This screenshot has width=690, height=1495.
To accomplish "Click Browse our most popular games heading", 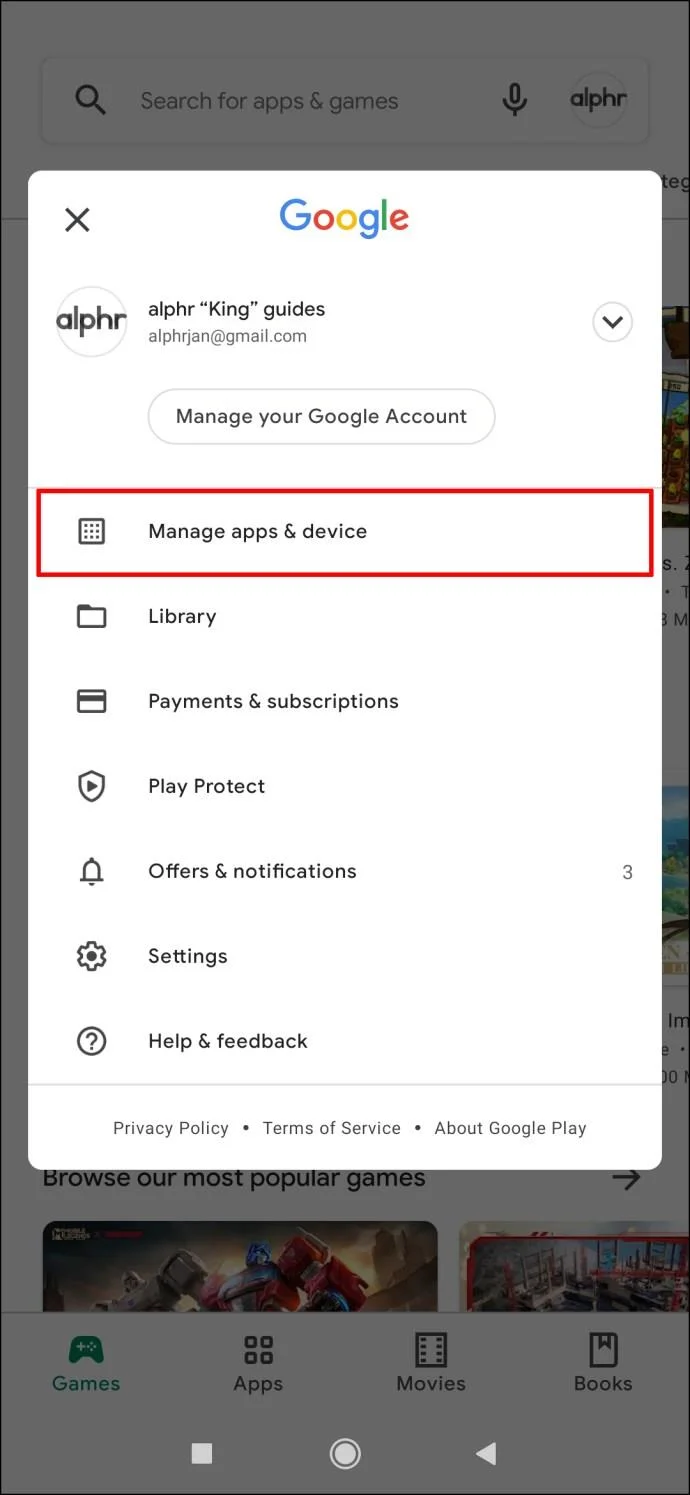I will pyautogui.click(x=234, y=1178).
